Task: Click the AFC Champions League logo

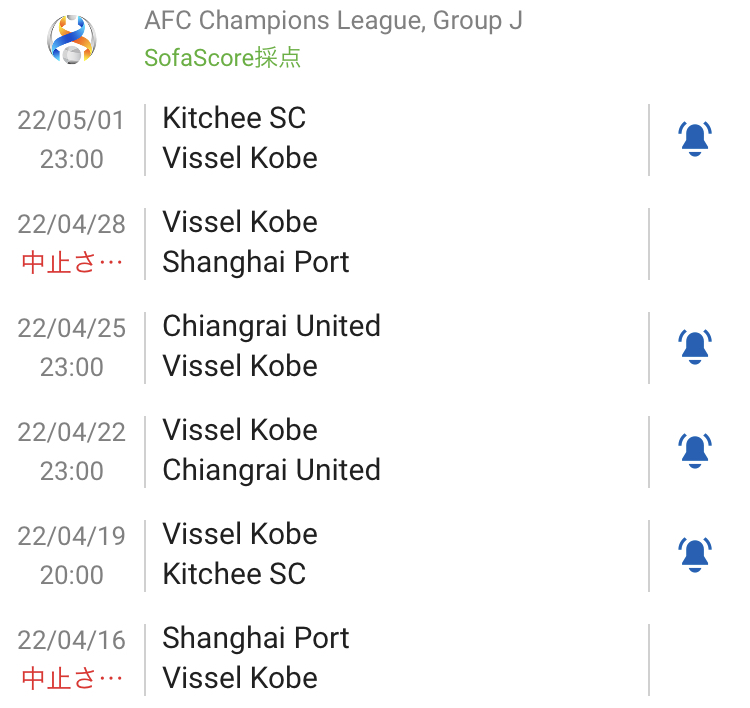Action: [x=72, y=40]
